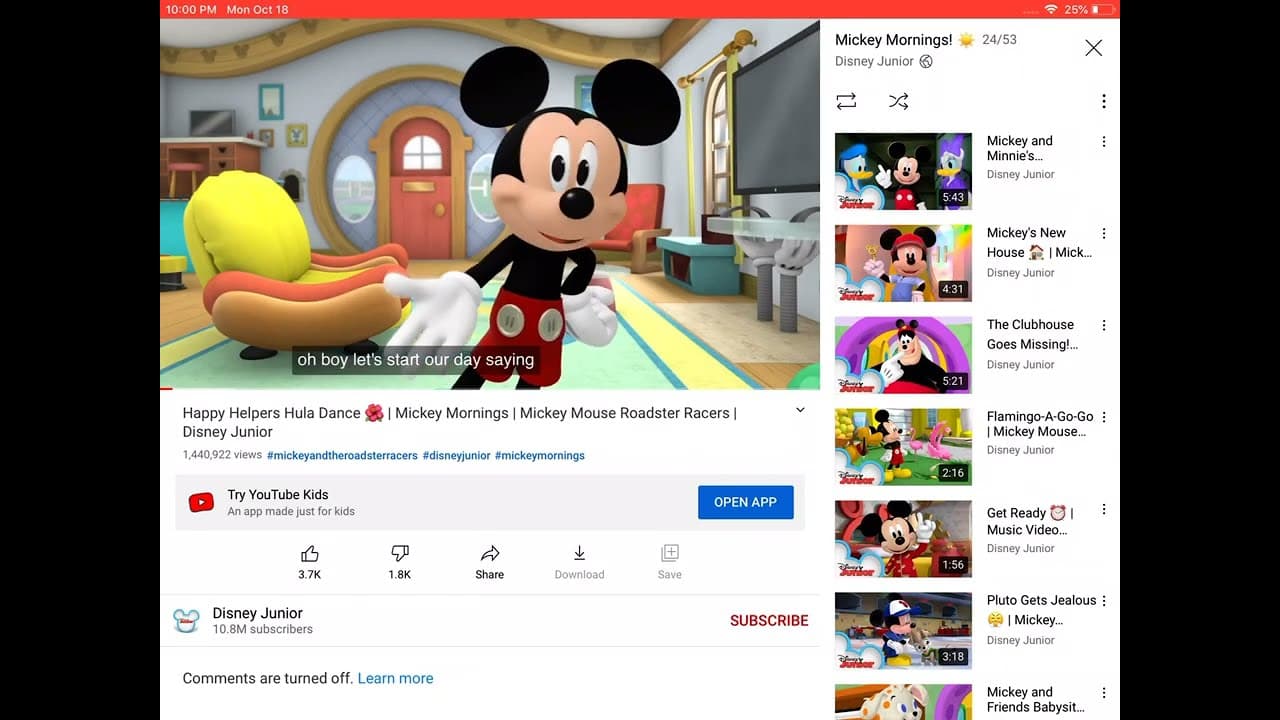The image size is (1280, 720).
Task: Click the video progress bar
Action: pyautogui.click(x=490, y=389)
